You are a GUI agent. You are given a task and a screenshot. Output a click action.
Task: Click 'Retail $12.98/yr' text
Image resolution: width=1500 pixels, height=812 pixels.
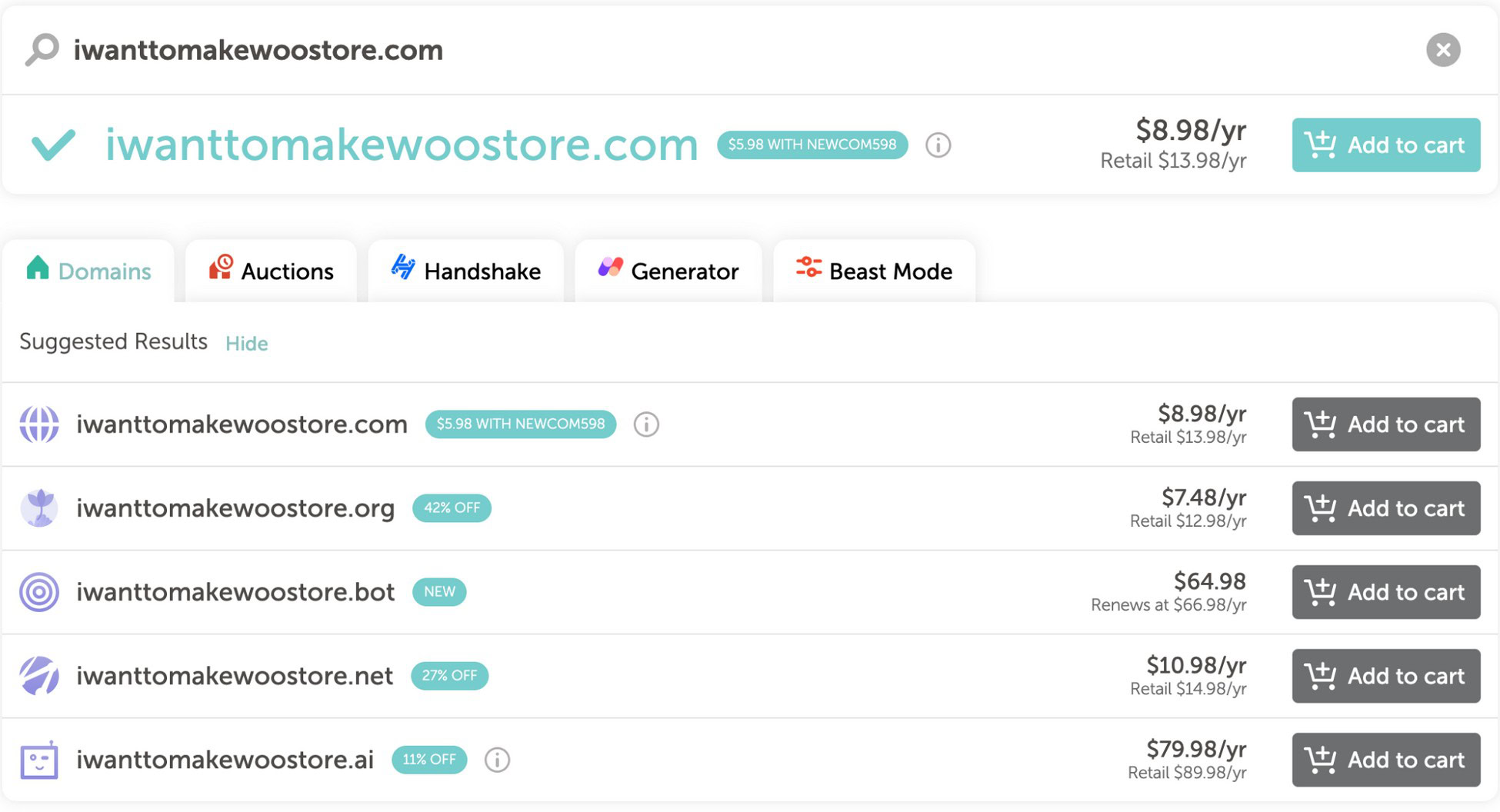point(1188,521)
